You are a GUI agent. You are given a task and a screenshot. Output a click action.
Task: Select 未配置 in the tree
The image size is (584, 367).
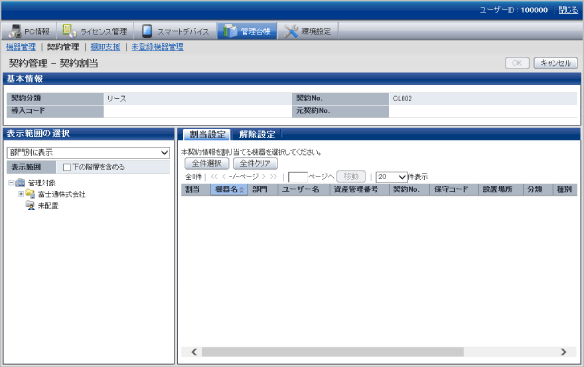tap(48, 206)
